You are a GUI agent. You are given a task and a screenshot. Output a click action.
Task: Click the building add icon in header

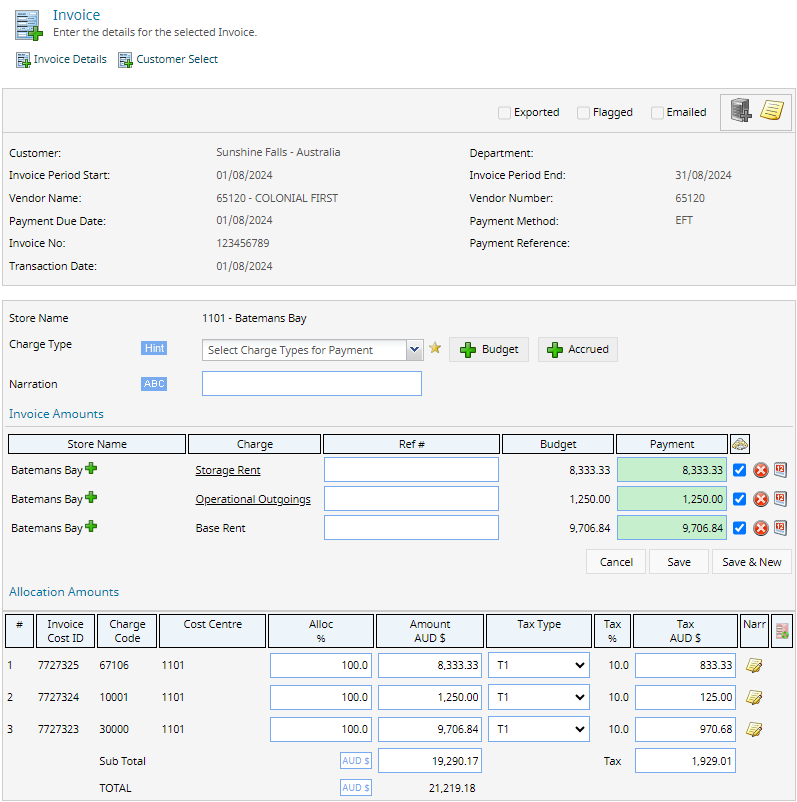tap(740, 110)
